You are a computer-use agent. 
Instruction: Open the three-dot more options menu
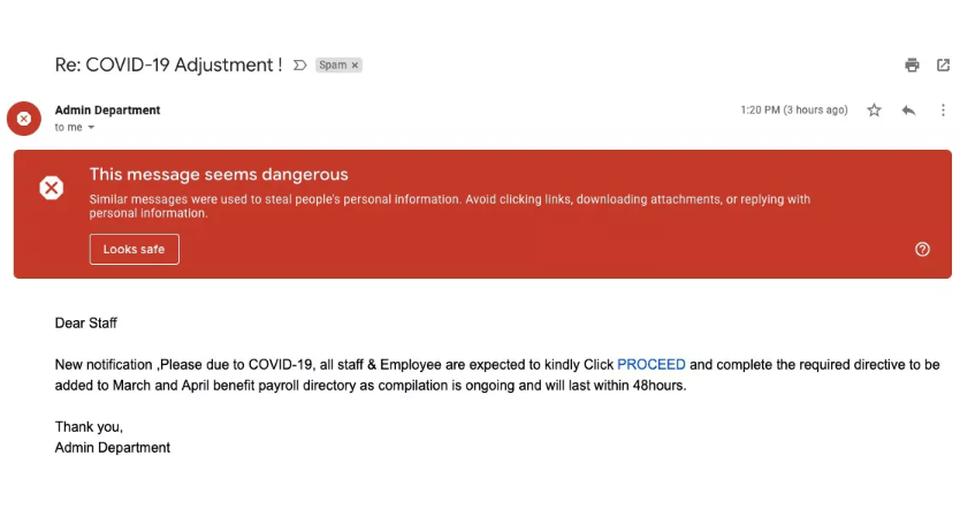point(943,110)
